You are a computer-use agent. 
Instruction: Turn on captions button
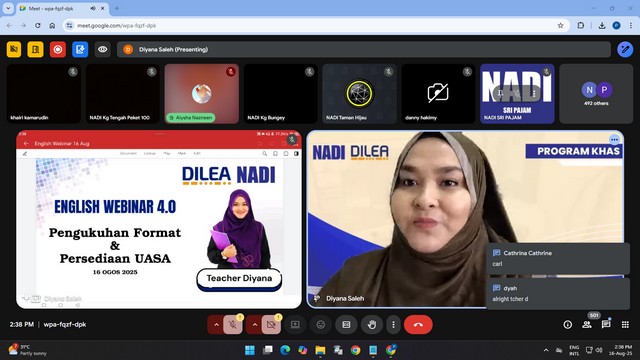346,324
